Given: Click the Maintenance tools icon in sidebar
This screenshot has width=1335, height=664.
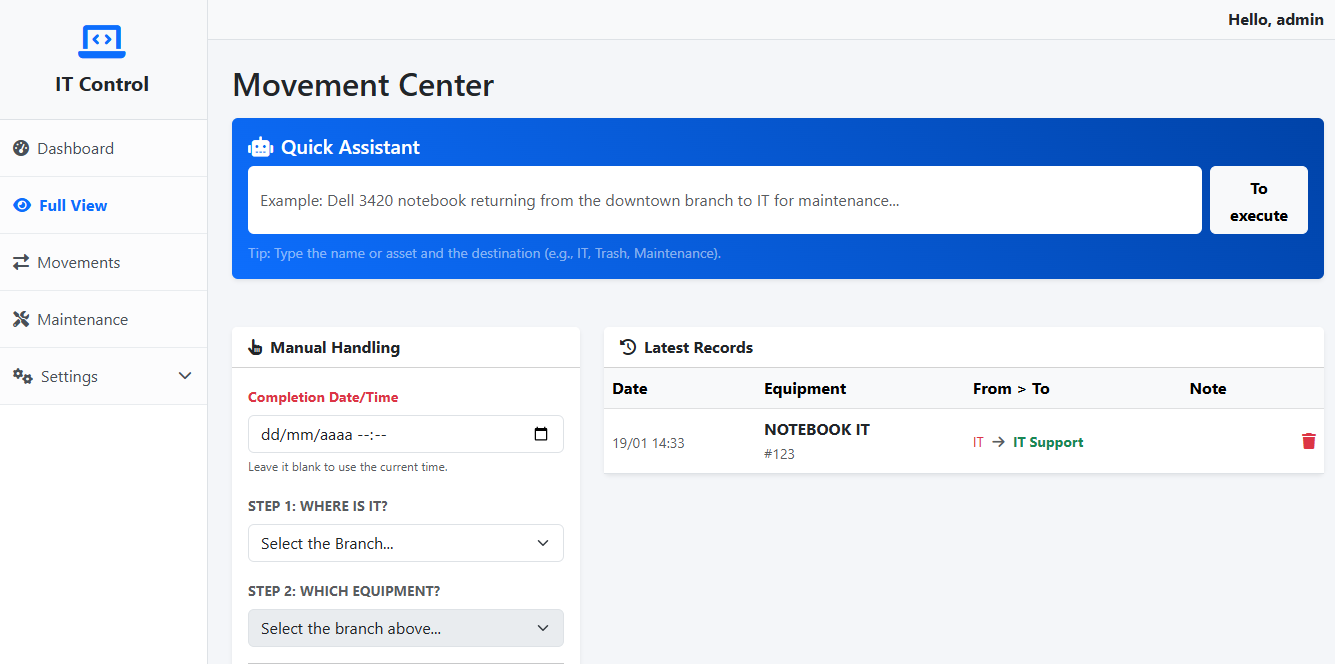Looking at the screenshot, I should [21, 319].
